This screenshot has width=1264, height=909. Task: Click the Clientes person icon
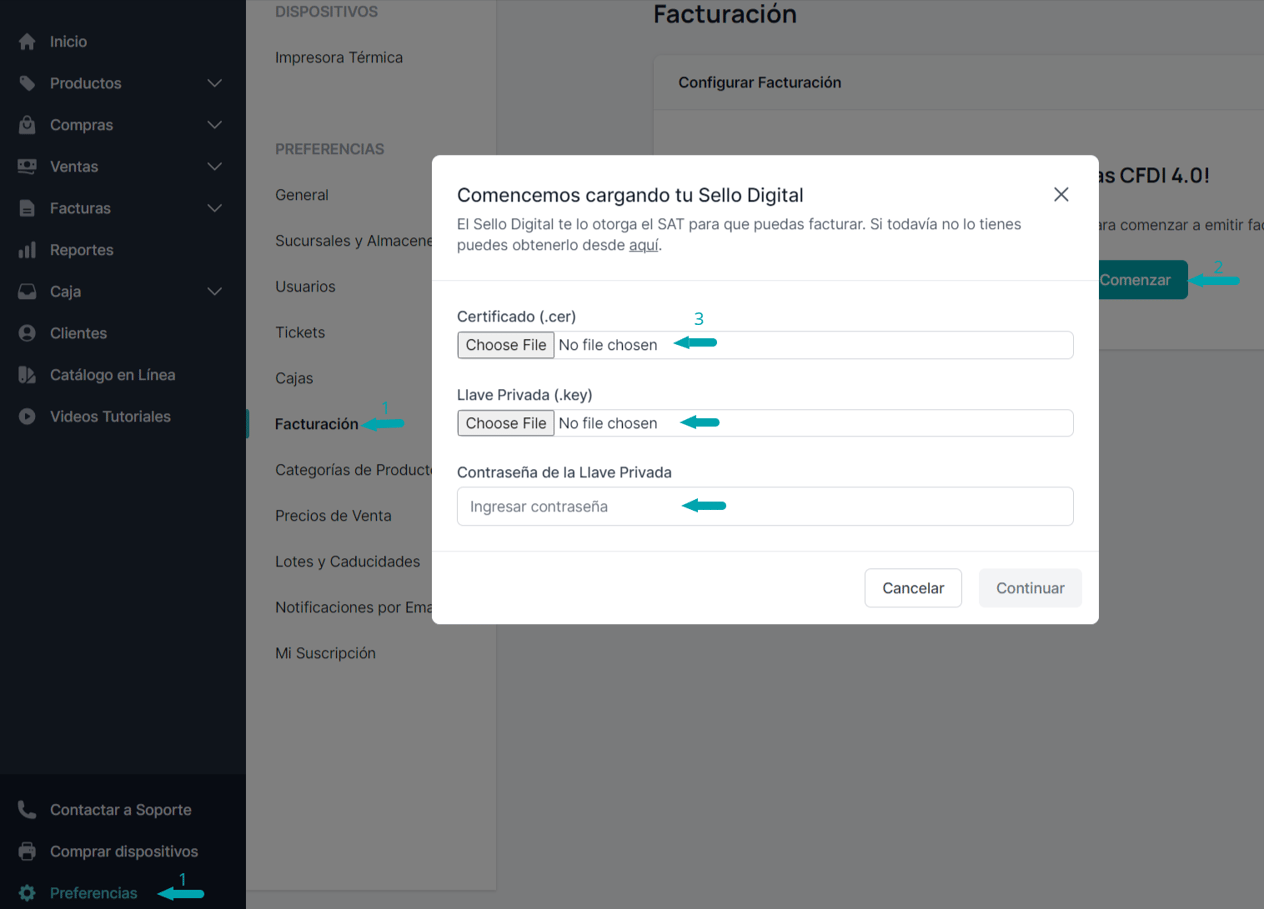click(x=25, y=333)
